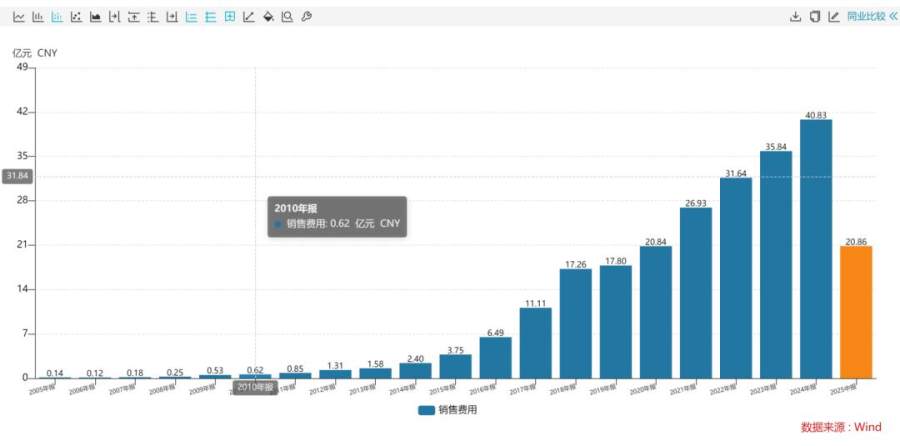Toggle the highlighted boxed-plus icon

[230, 17]
